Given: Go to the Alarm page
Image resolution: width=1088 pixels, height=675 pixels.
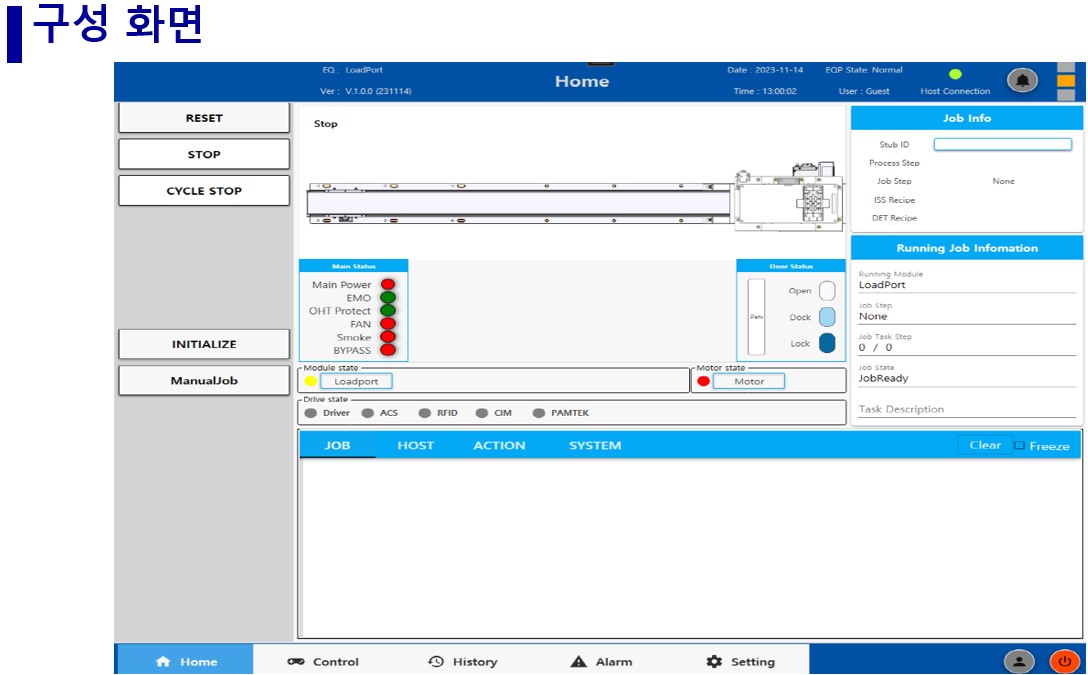Looking at the screenshot, I should (x=601, y=662).
